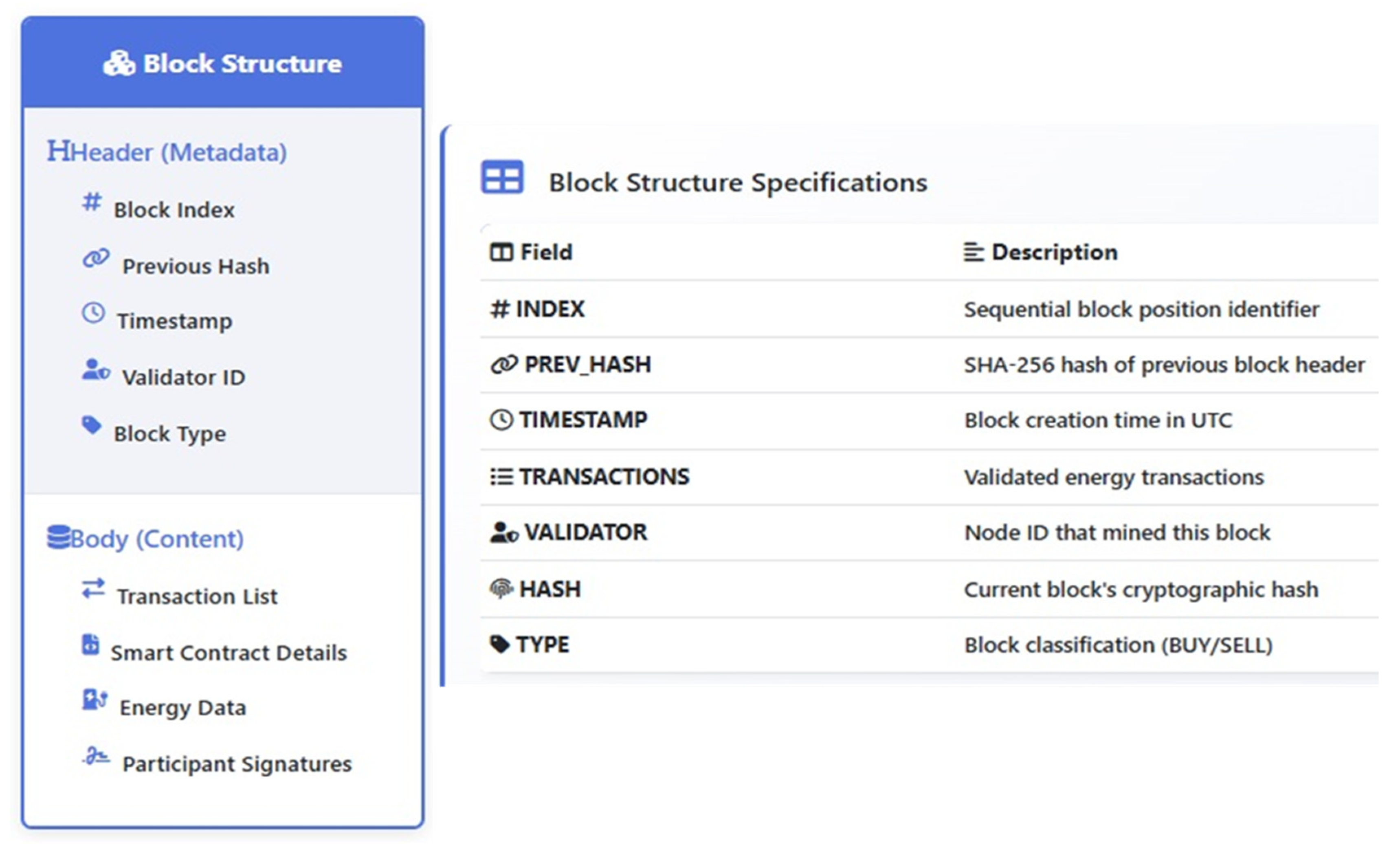Viewport: 1400px width, 847px height.
Task: Click the user shield icon beside Validator ID
Action: [95, 370]
